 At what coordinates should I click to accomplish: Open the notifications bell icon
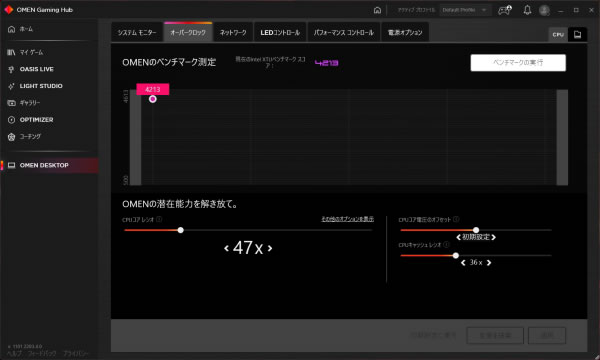pos(527,10)
